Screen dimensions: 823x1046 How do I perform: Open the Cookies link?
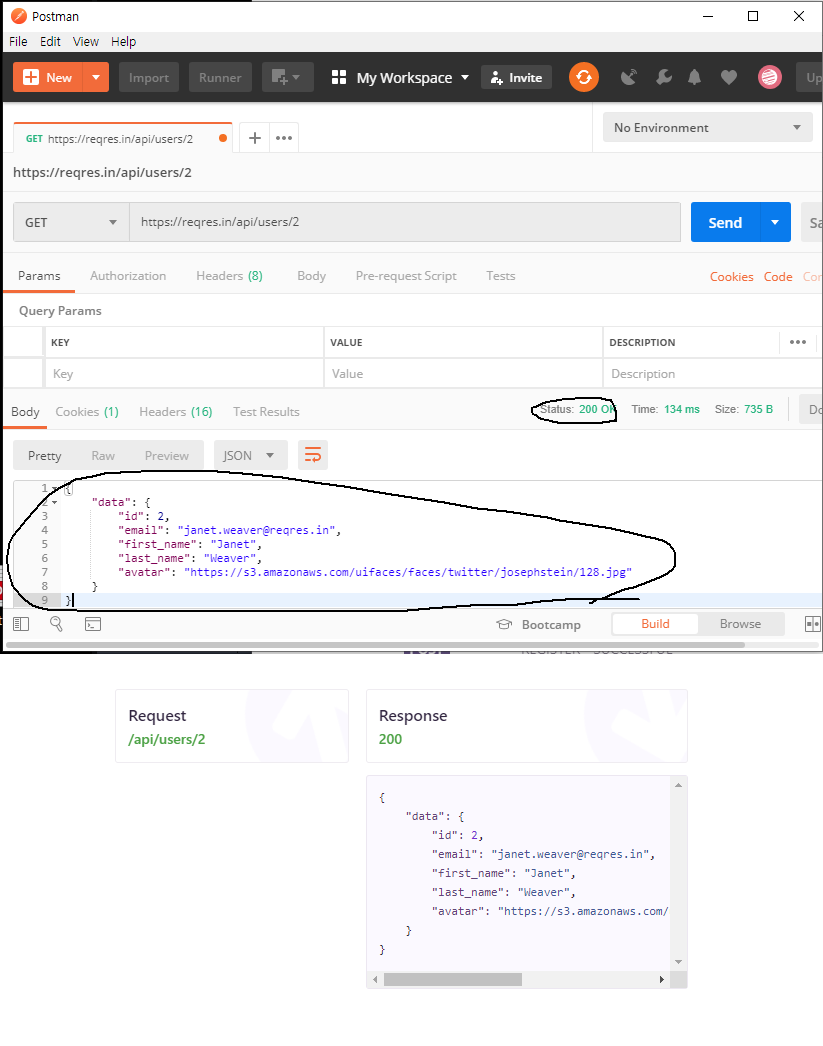point(732,276)
